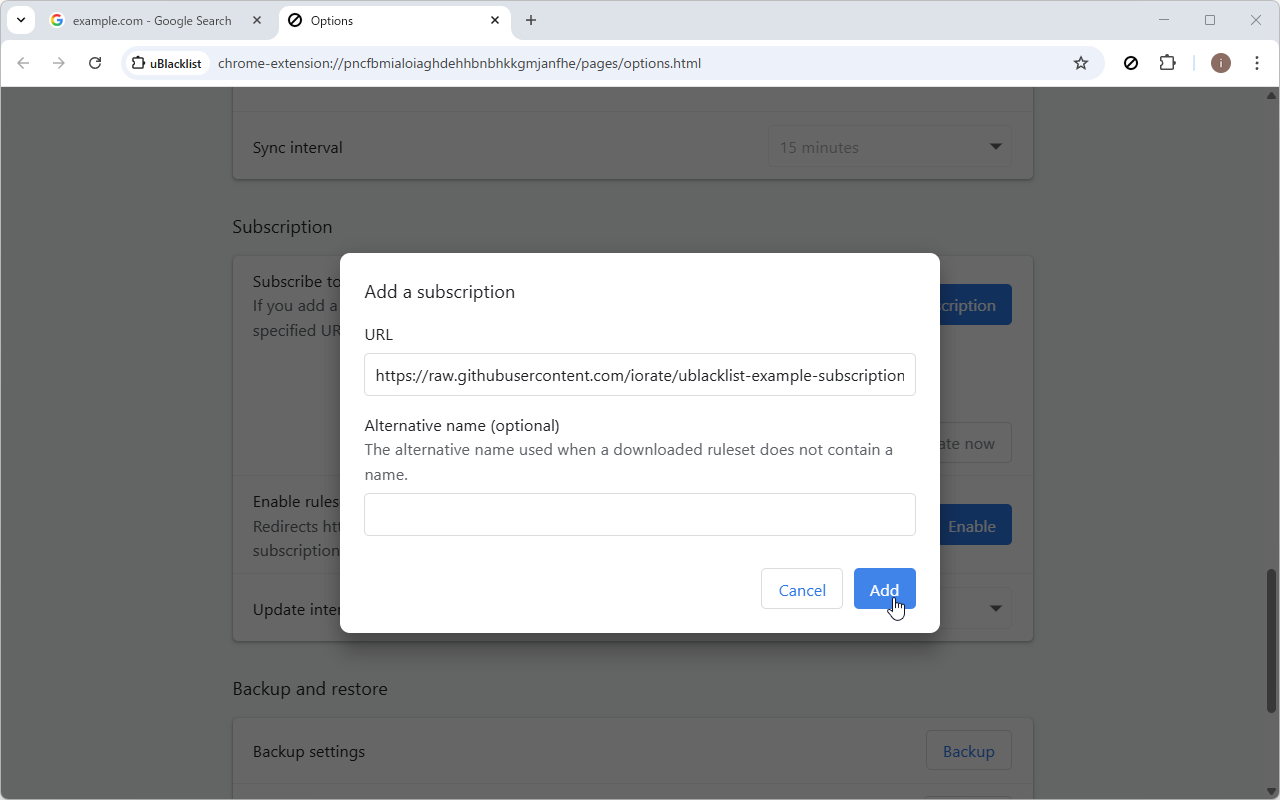Reload the options page
Image resolution: width=1280 pixels, height=800 pixels.
pyautogui.click(x=95, y=63)
